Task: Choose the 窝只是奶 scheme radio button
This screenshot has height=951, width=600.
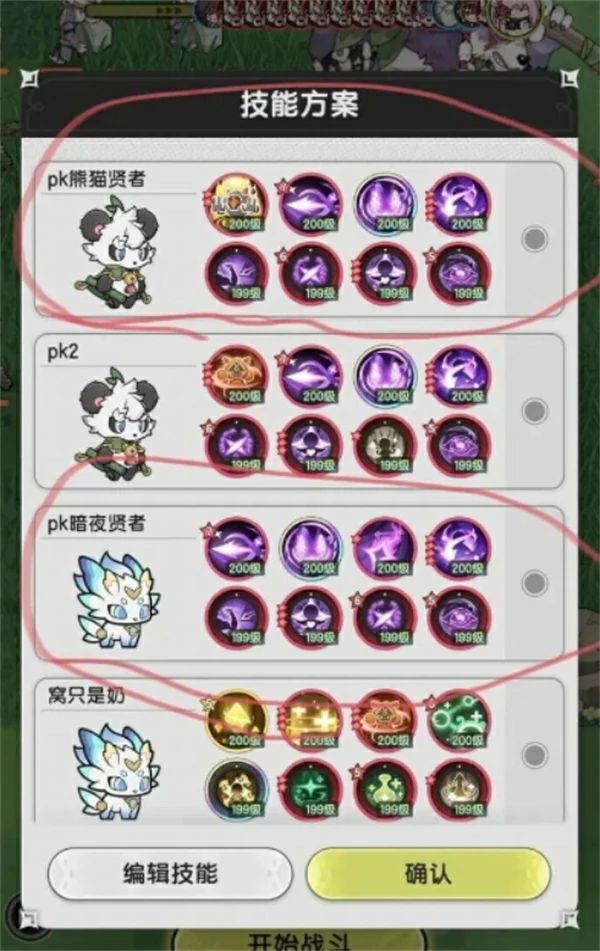Action: [x=534, y=755]
